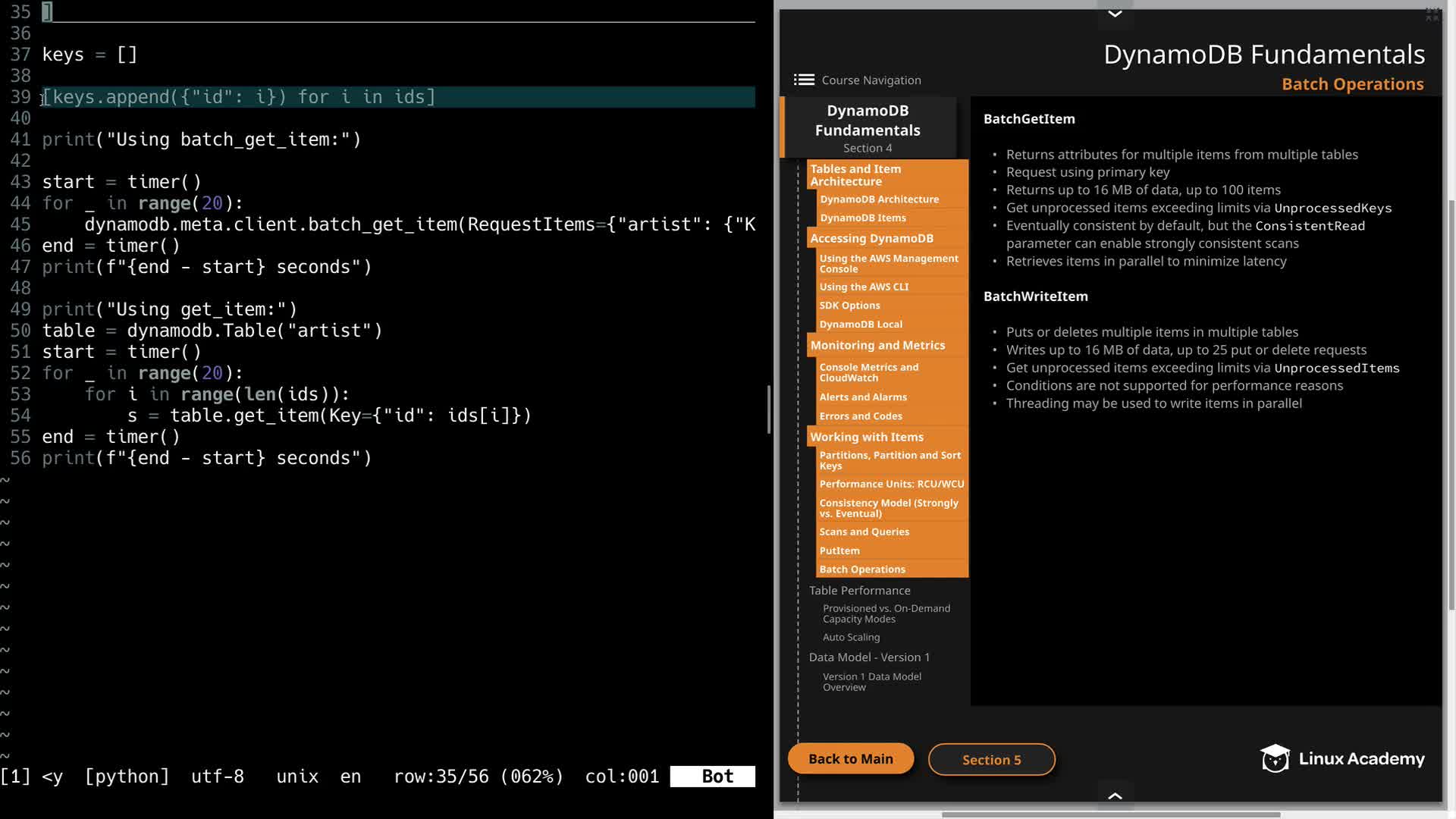Click code line 39 keys.append list comprehension
1456x819 pixels.
239,97
